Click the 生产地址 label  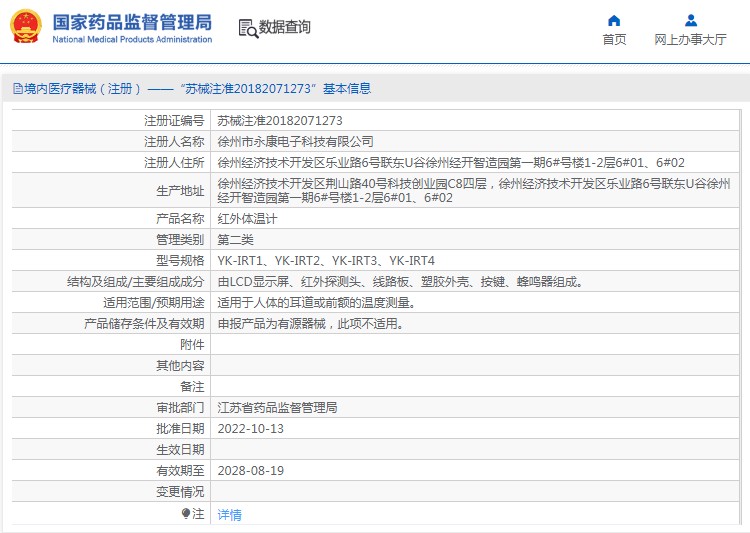[x=180, y=190]
